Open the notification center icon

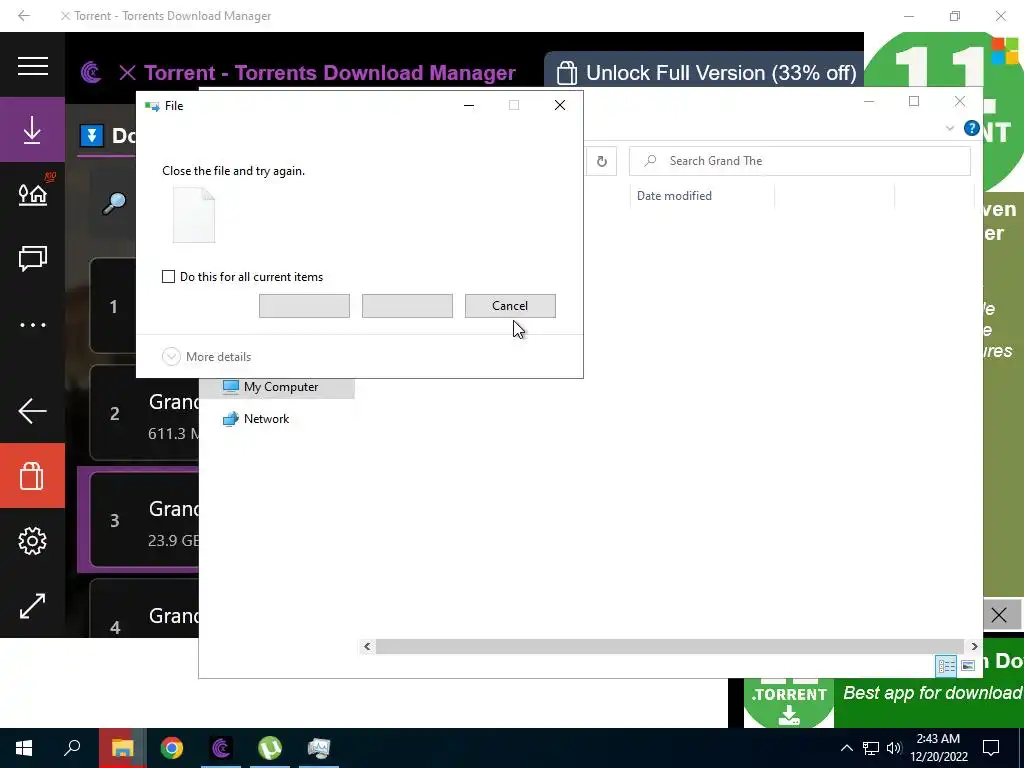click(991, 748)
